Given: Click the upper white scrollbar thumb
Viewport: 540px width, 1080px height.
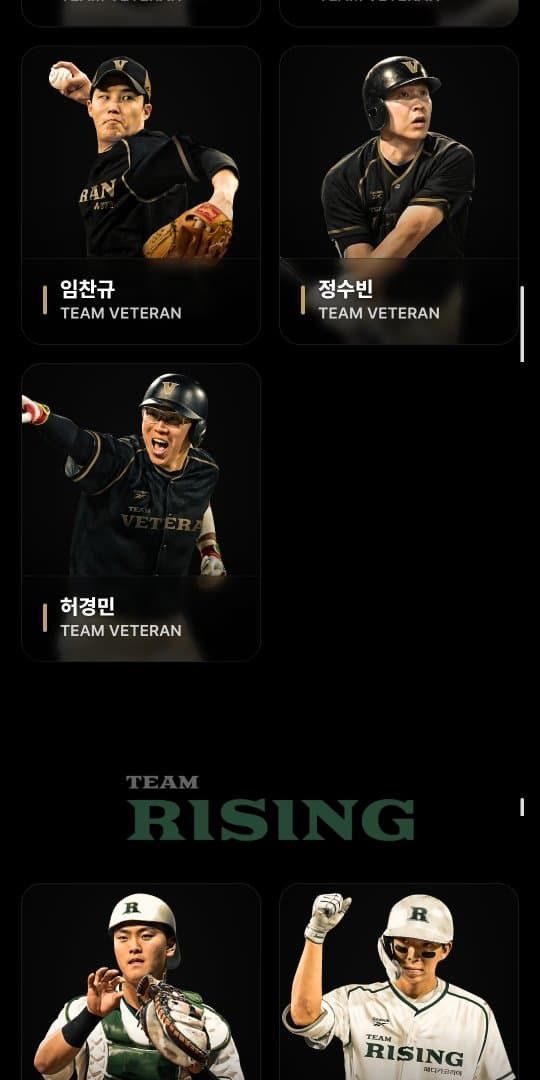Looking at the screenshot, I should tap(522, 324).
